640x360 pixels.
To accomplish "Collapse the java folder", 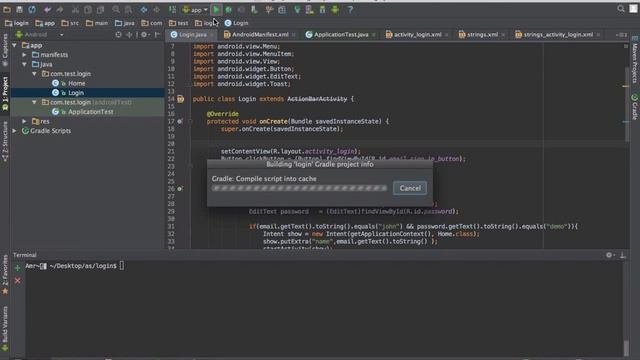I will tap(24, 64).
